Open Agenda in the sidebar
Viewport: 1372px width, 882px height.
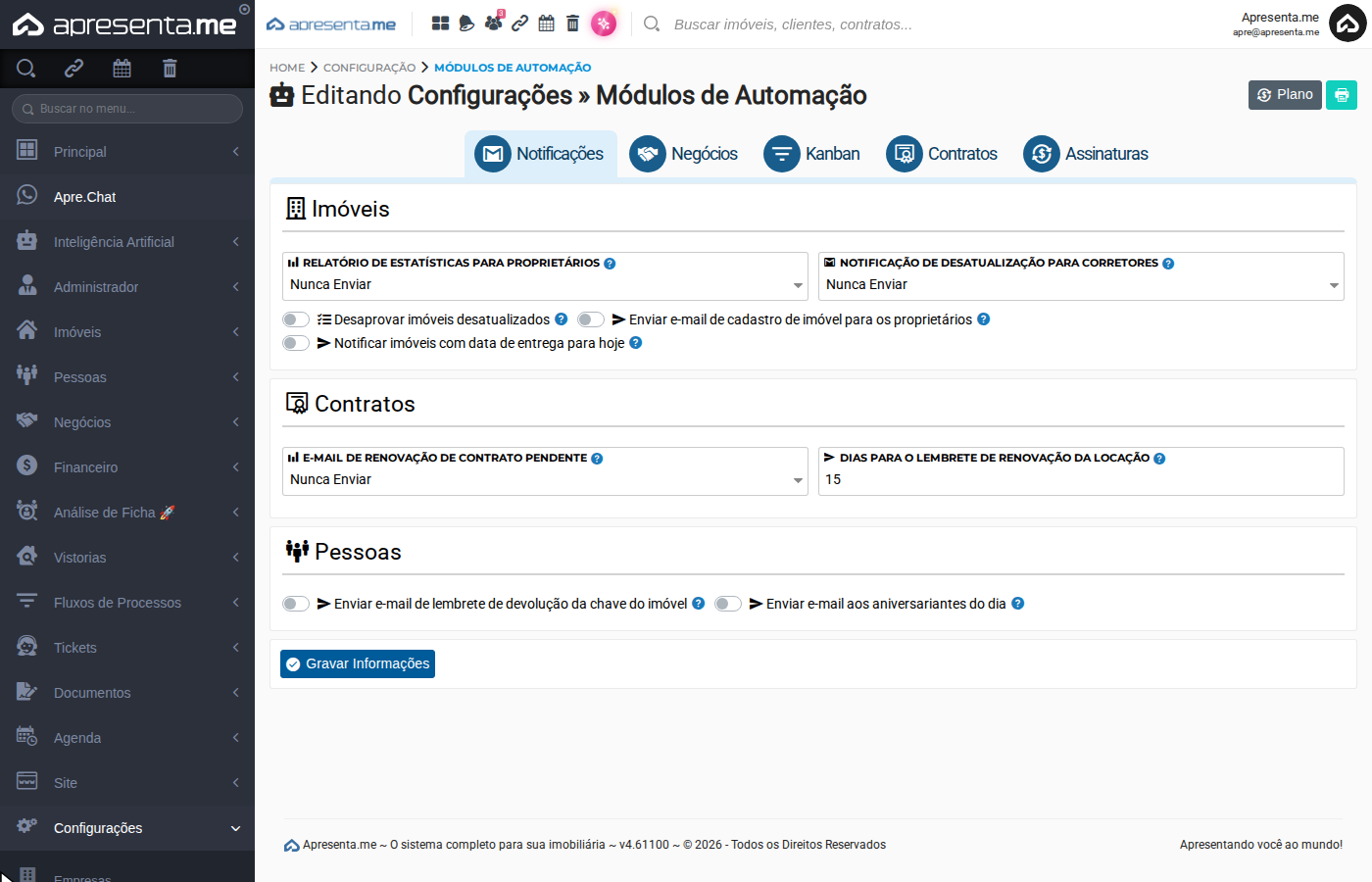(127, 738)
